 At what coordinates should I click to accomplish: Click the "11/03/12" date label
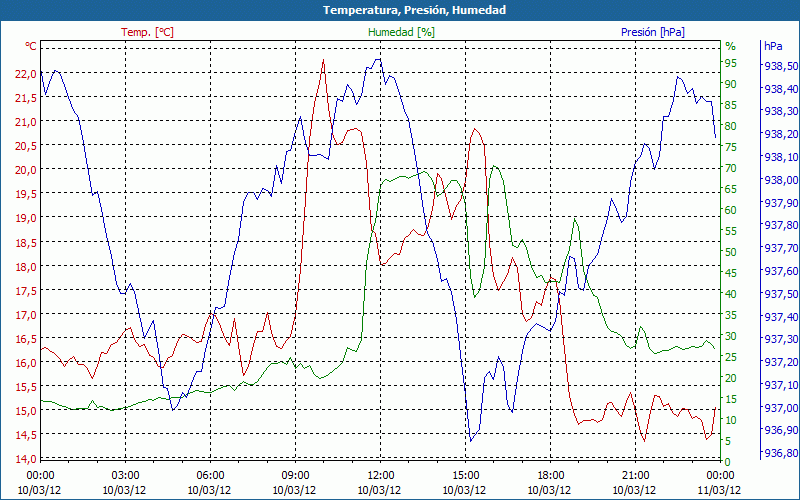point(719,490)
